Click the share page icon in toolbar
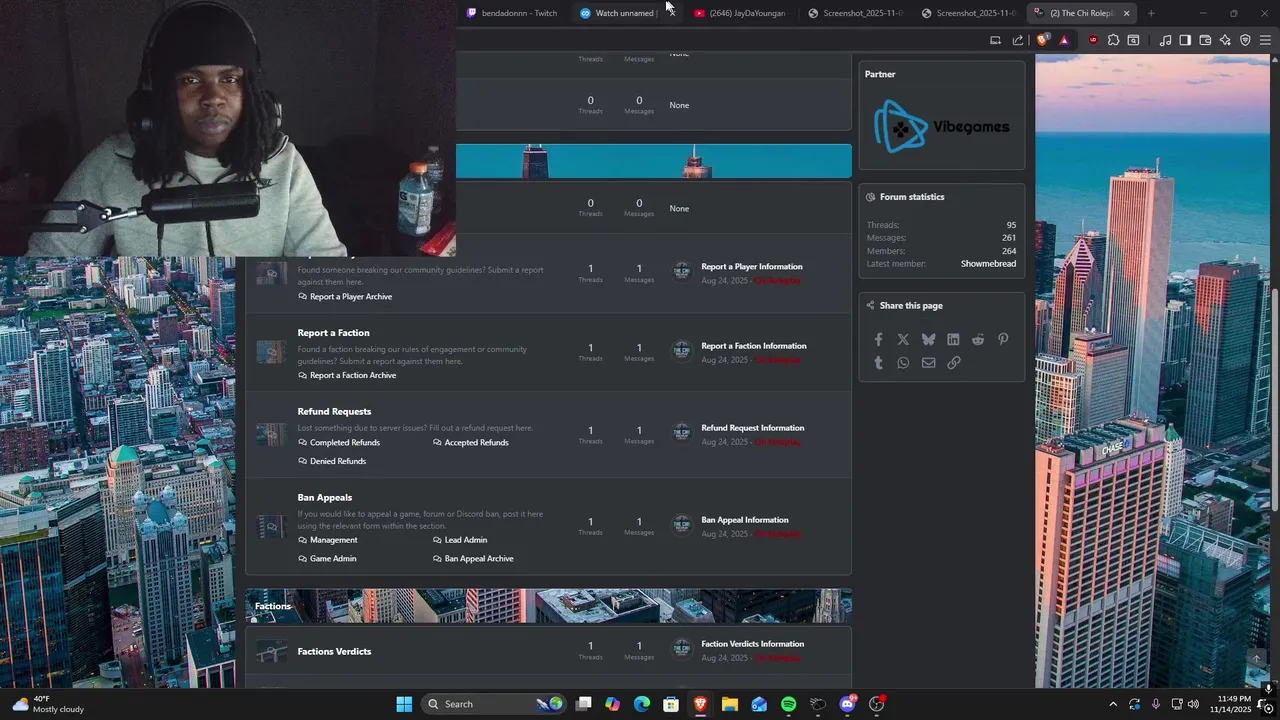The width and height of the screenshot is (1280, 720). coord(1018,40)
